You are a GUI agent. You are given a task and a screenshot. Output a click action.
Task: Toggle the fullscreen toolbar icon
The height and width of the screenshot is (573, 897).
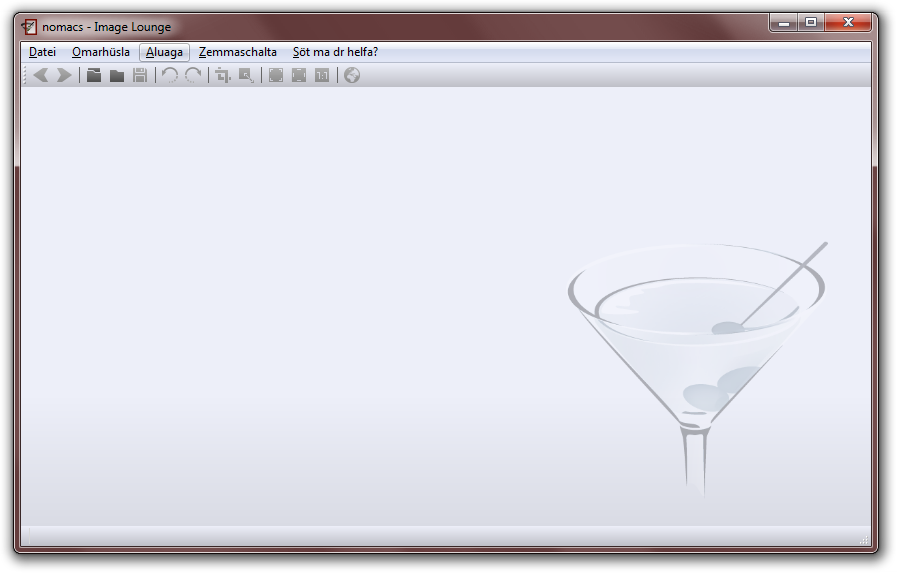(x=276, y=75)
